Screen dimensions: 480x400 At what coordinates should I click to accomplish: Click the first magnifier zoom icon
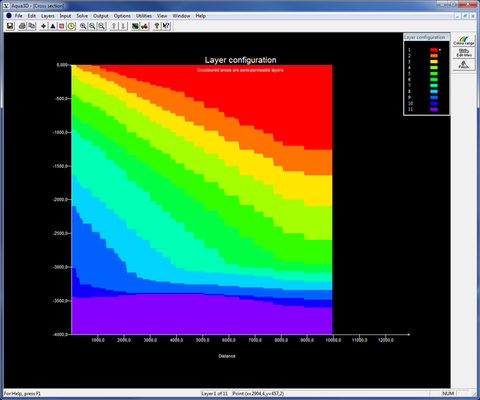point(83,26)
